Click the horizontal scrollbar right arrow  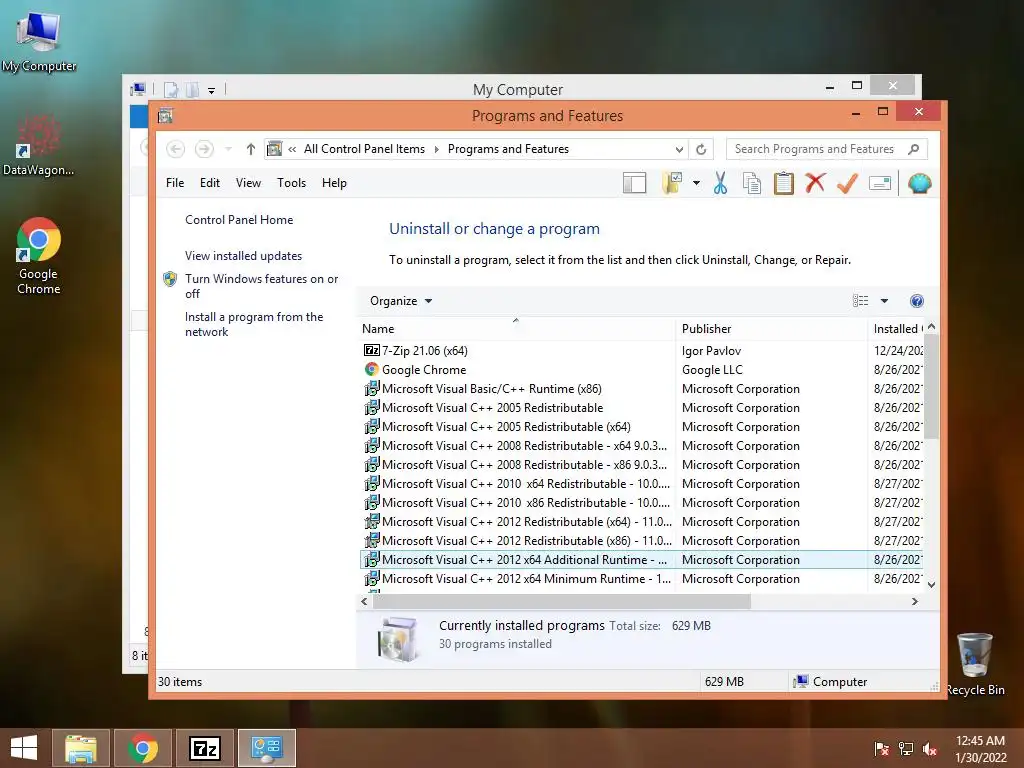(915, 601)
